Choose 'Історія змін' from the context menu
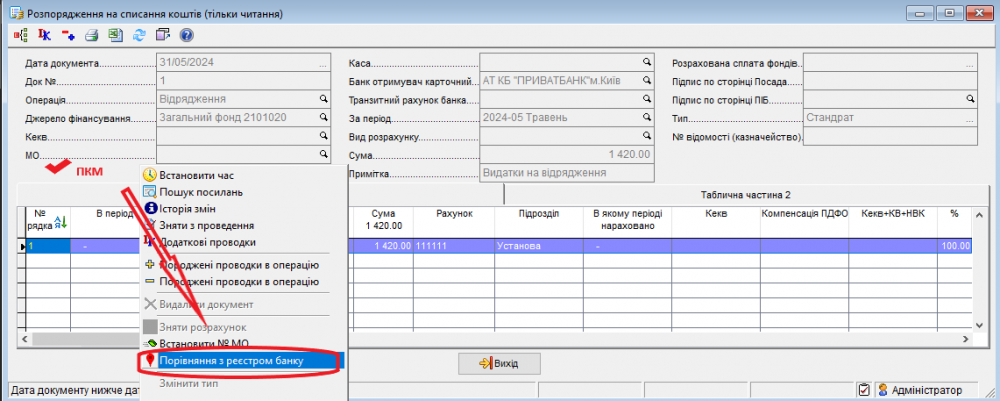 click(193, 208)
